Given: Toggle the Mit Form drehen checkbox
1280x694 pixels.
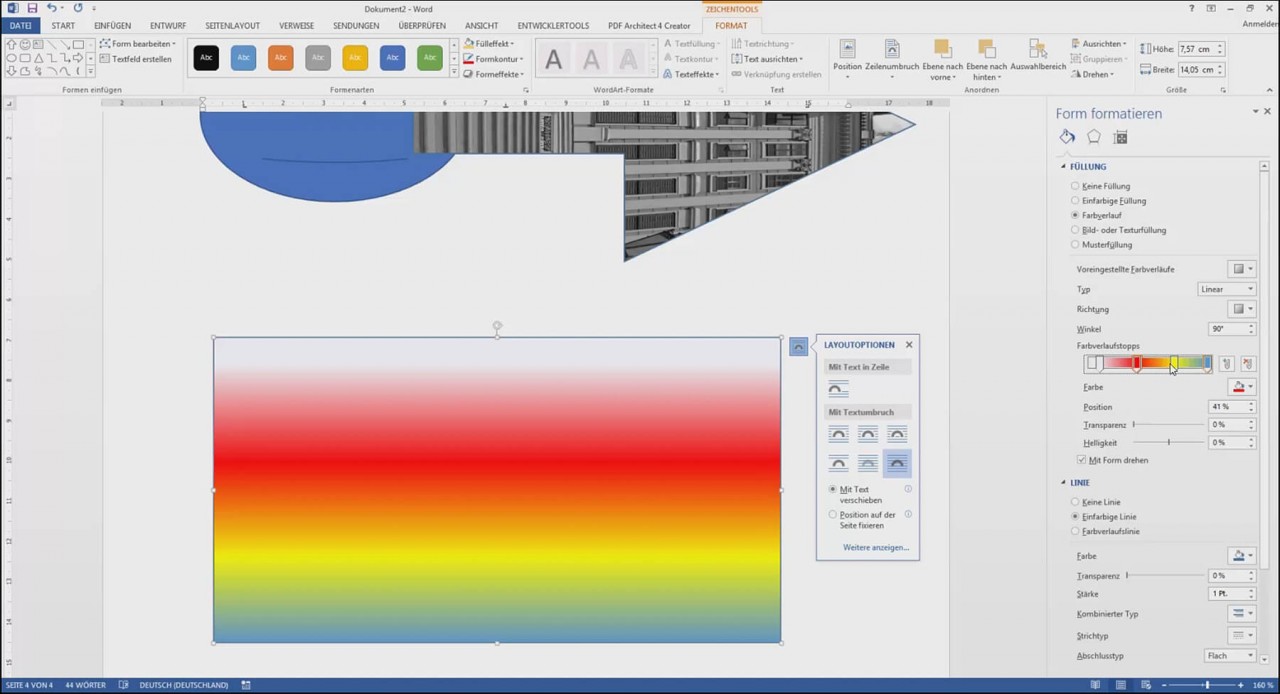Looking at the screenshot, I should click(1081, 460).
